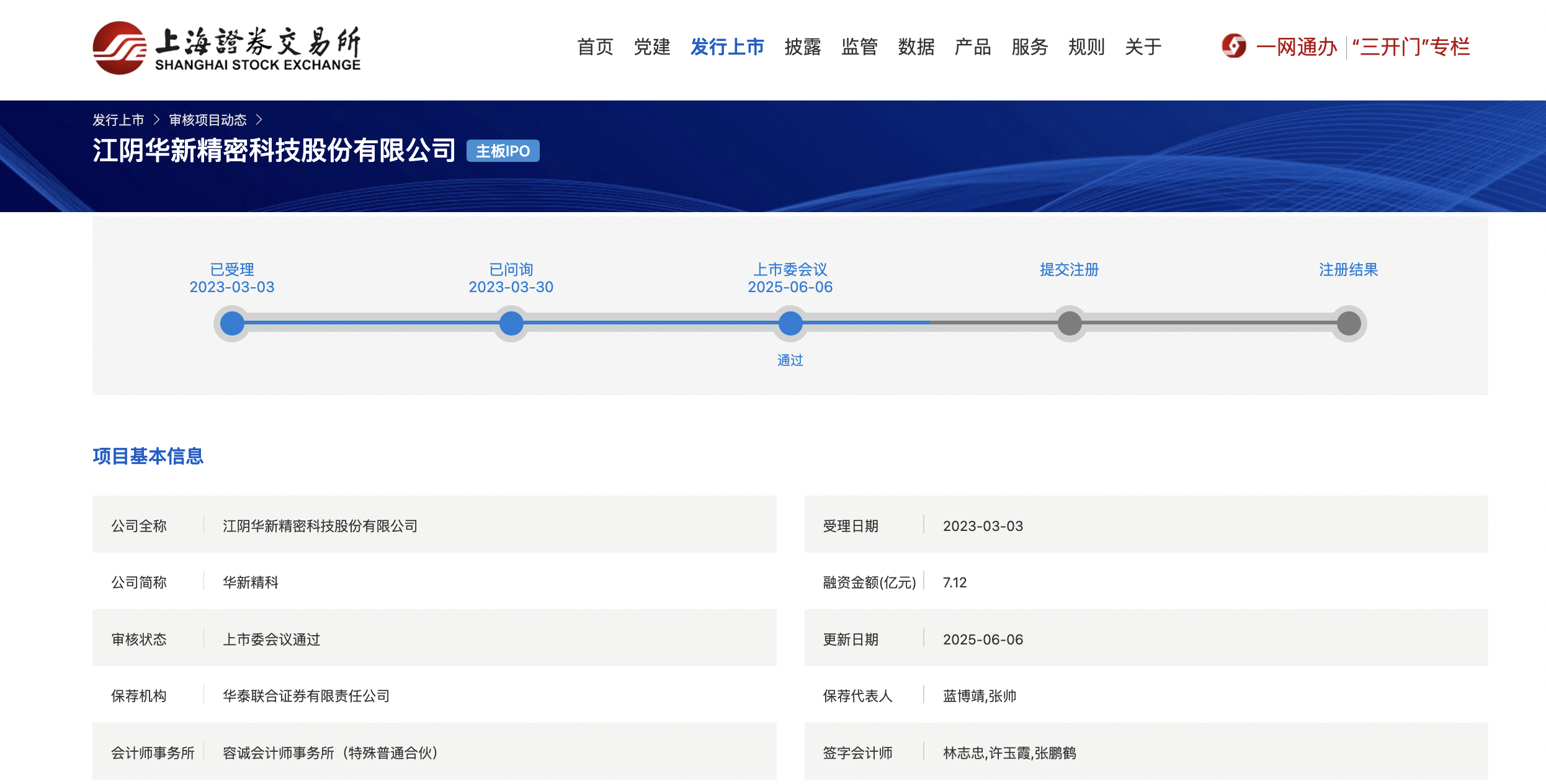Click company title 江阴华新精密科技股份有限公司 in banner
1546x784 pixels.
coord(274,150)
